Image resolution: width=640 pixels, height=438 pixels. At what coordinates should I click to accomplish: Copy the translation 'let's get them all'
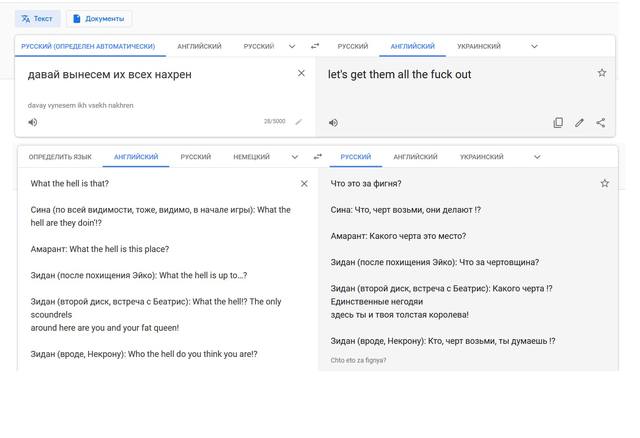558,122
